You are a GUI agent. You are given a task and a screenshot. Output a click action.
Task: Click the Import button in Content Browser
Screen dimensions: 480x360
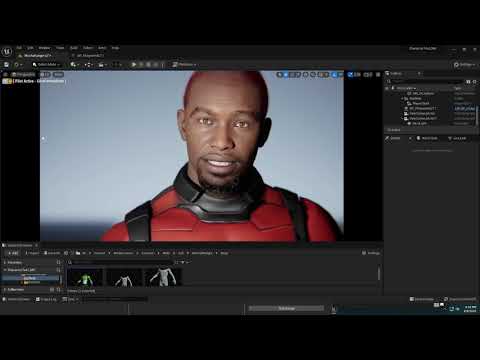pyautogui.click(x=32, y=253)
